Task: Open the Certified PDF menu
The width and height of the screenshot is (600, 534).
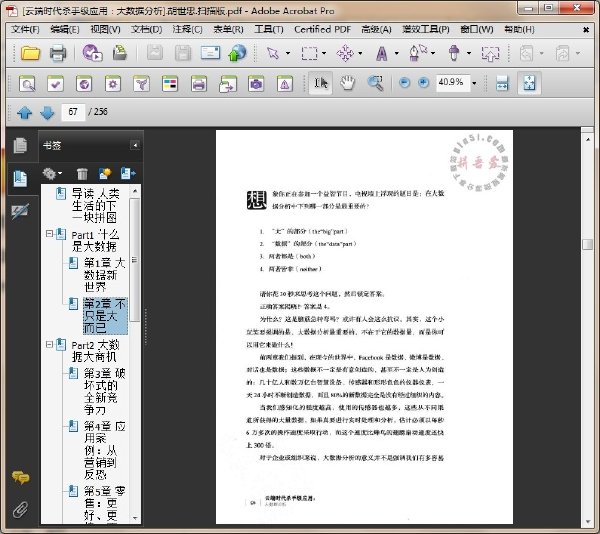Action: point(322,29)
